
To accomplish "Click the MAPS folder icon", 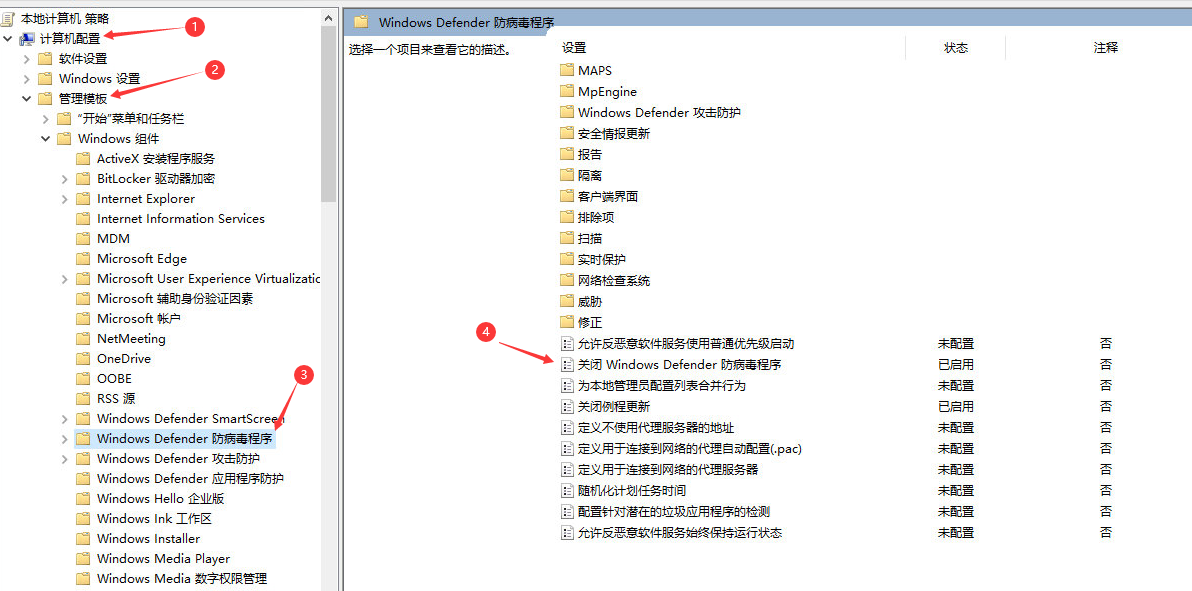I will pyautogui.click(x=567, y=70).
